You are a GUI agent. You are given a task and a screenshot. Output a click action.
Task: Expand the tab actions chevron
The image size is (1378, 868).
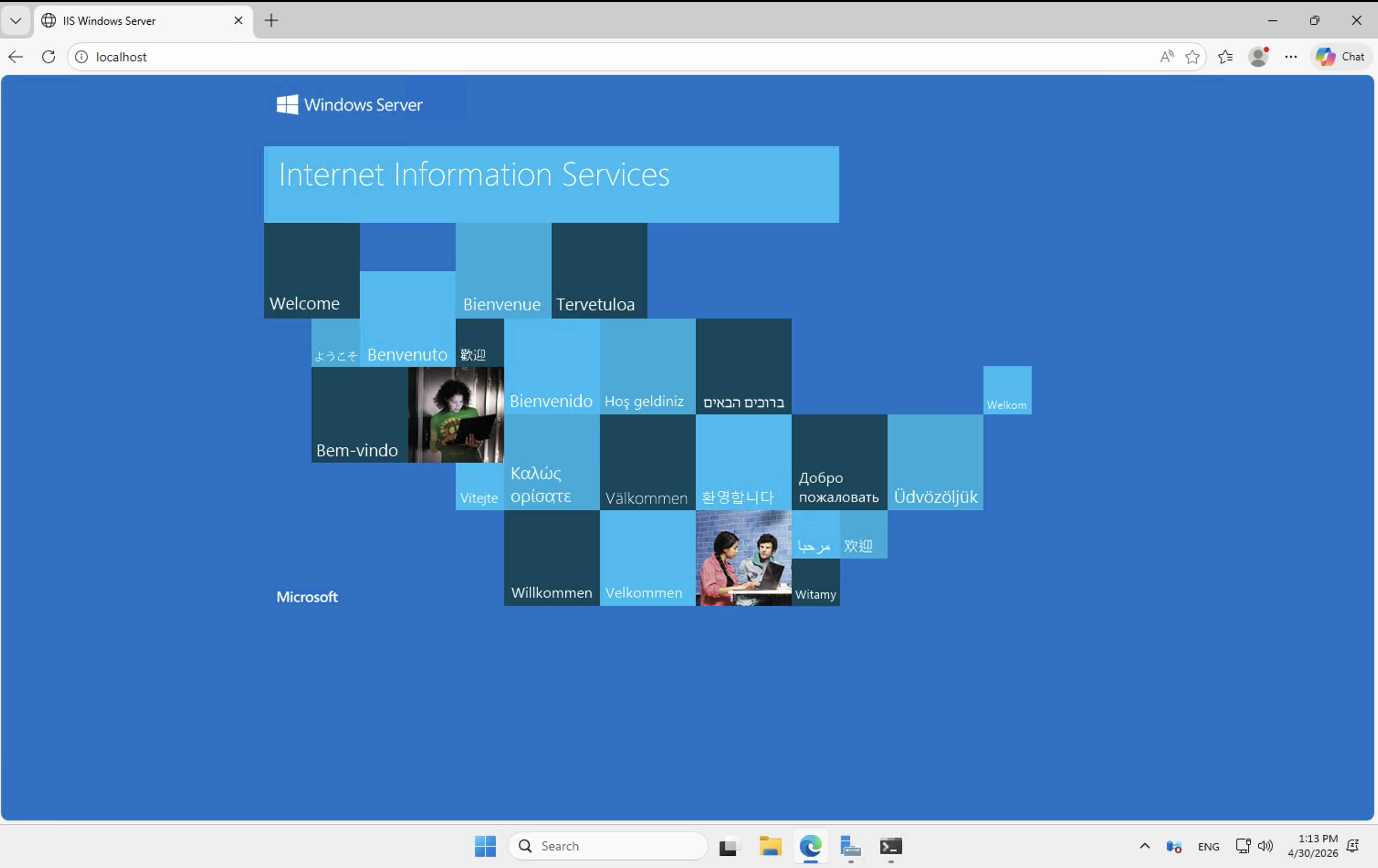pyautogui.click(x=16, y=21)
